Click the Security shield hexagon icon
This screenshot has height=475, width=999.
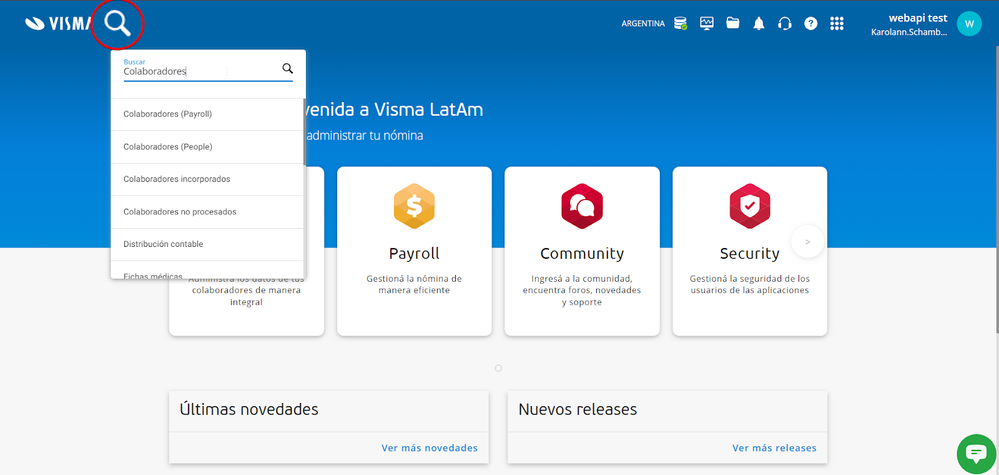pos(750,206)
